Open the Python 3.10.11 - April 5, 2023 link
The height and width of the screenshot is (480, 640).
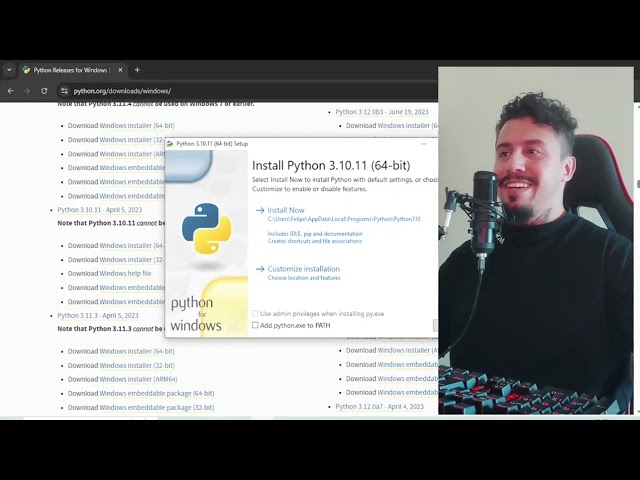coord(100,210)
